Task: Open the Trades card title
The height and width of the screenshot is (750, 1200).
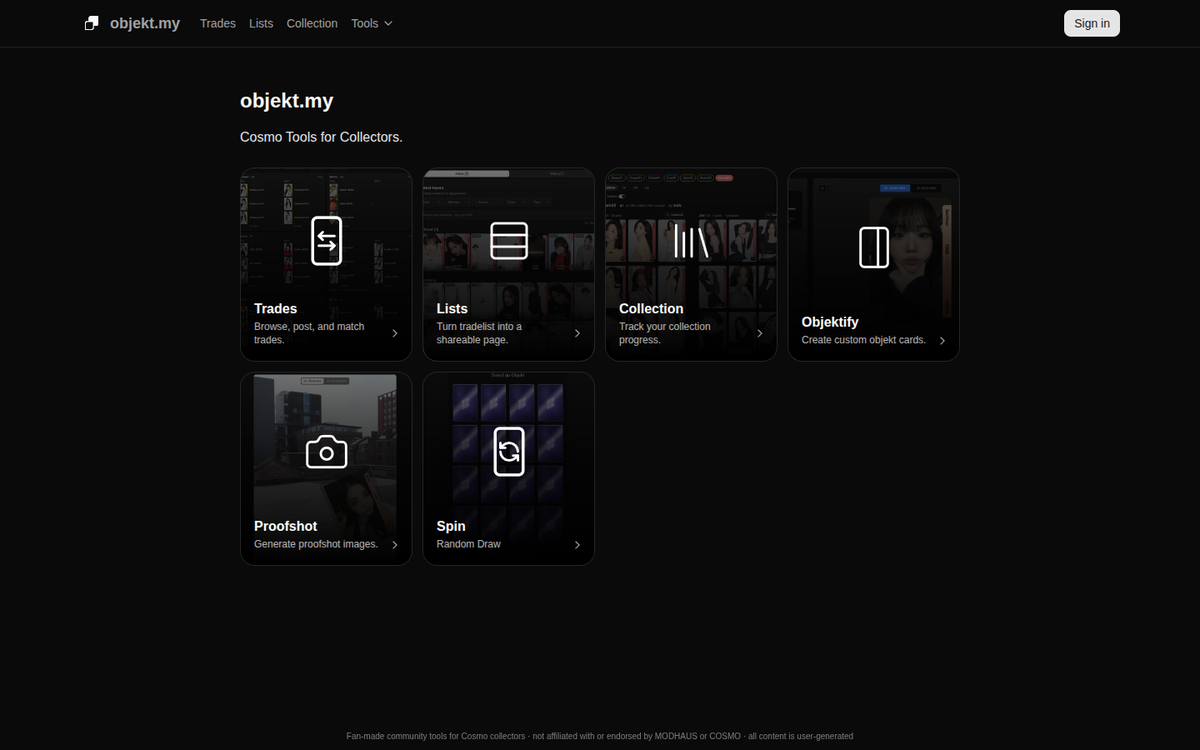Action: (275, 309)
